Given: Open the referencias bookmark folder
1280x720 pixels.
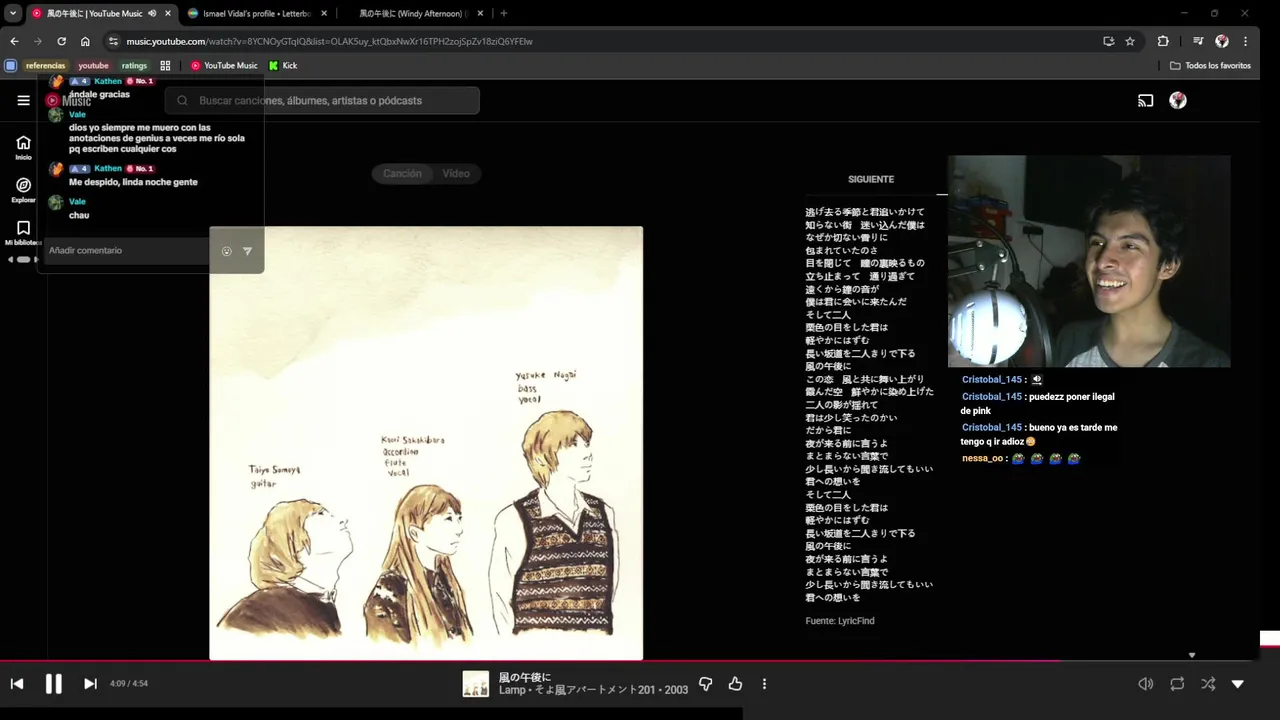Looking at the screenshot, I should click(x=45, y=66).
